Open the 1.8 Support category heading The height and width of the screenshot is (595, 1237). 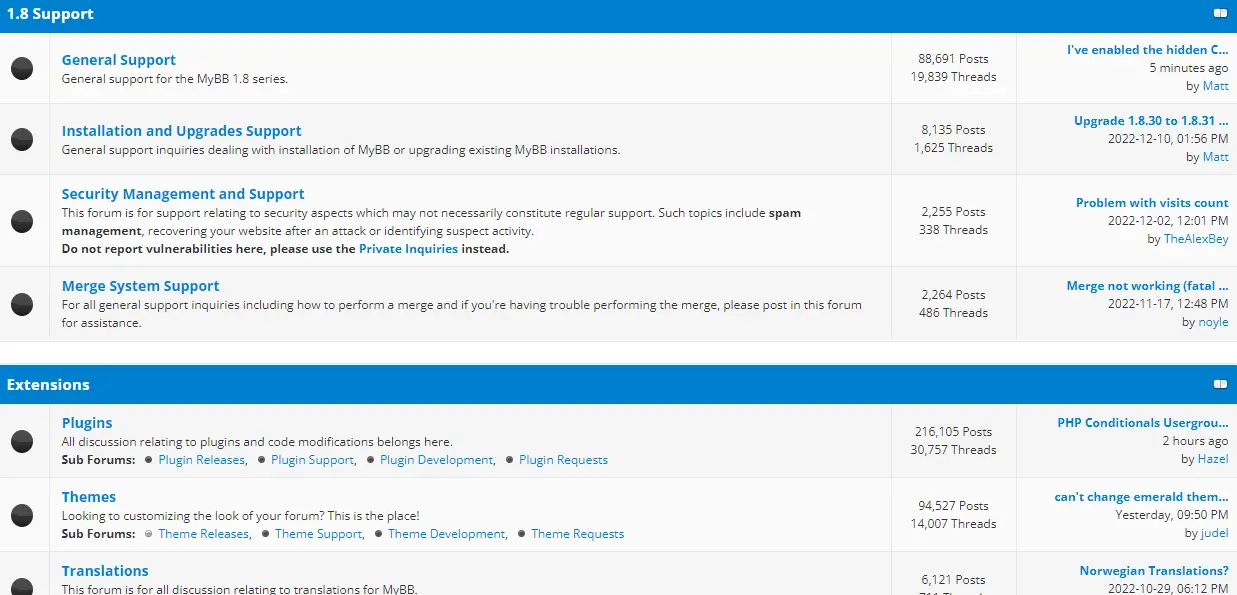coord(50,14)
